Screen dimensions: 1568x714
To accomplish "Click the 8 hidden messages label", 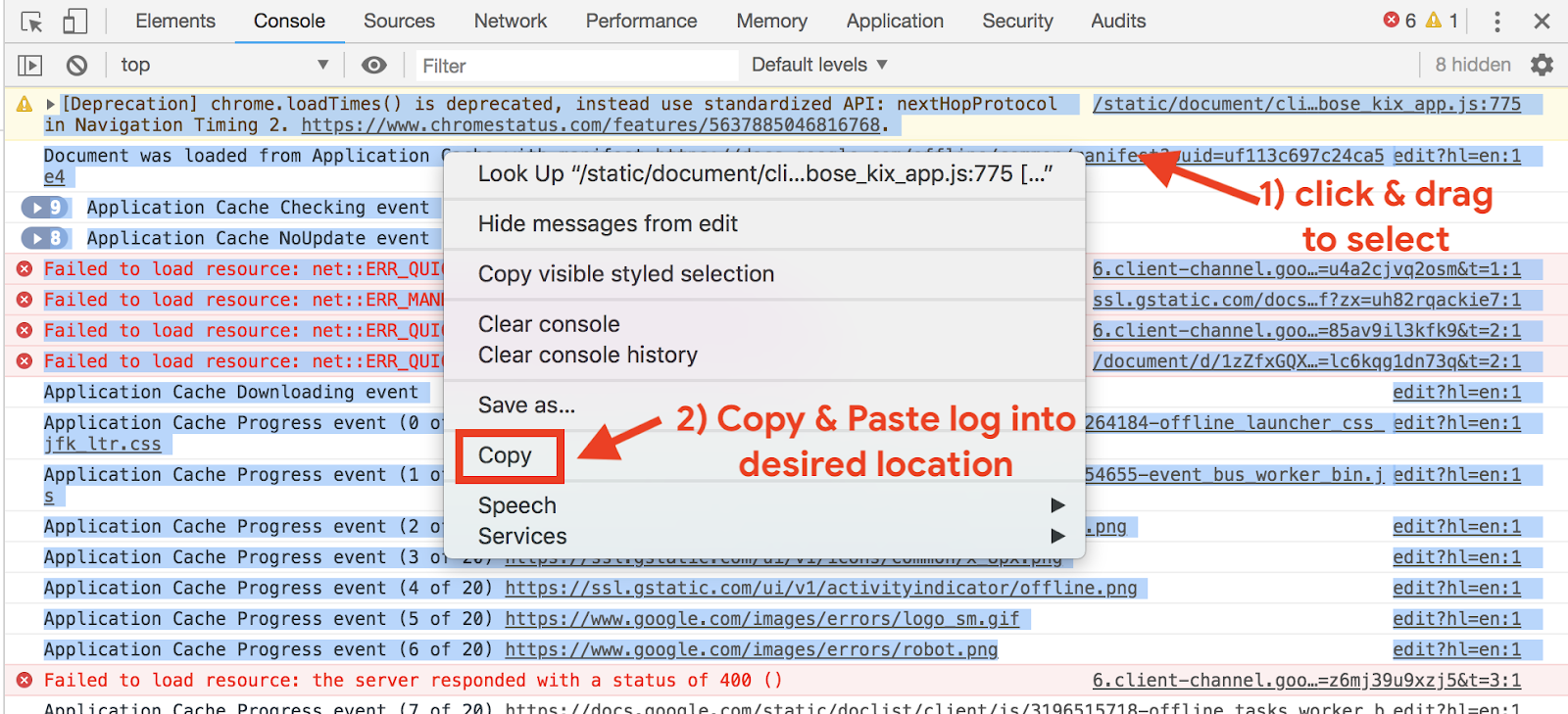I will 1473,65.
